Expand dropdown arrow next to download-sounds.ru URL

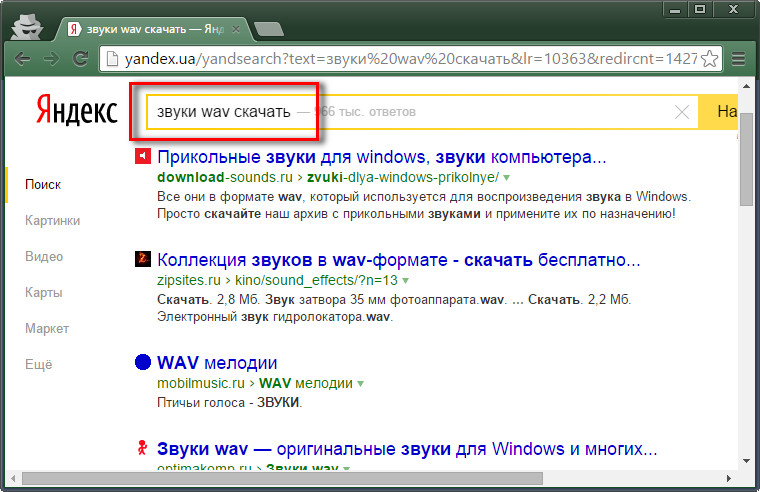click(507, 178)
